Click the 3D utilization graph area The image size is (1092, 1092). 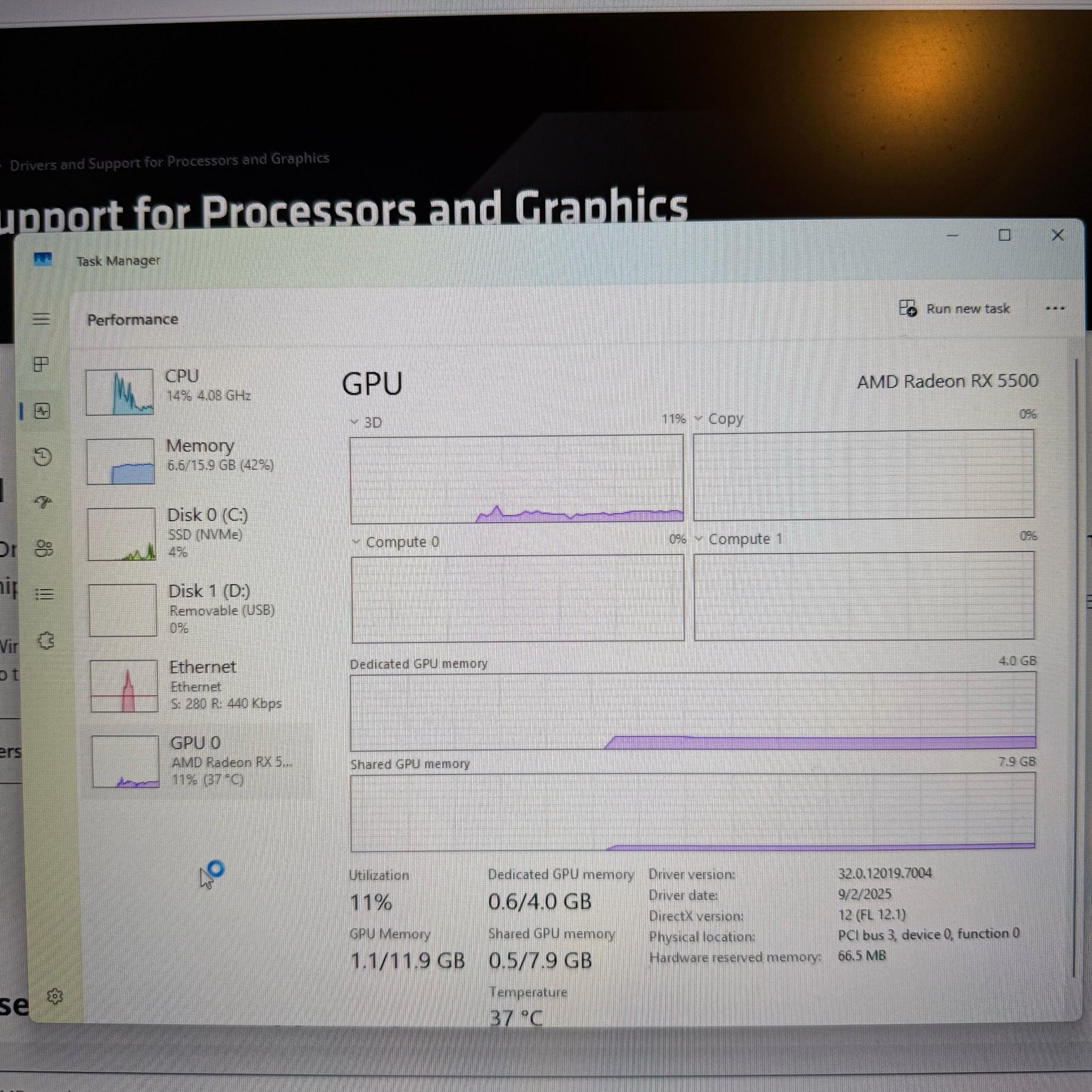point(517,479)
